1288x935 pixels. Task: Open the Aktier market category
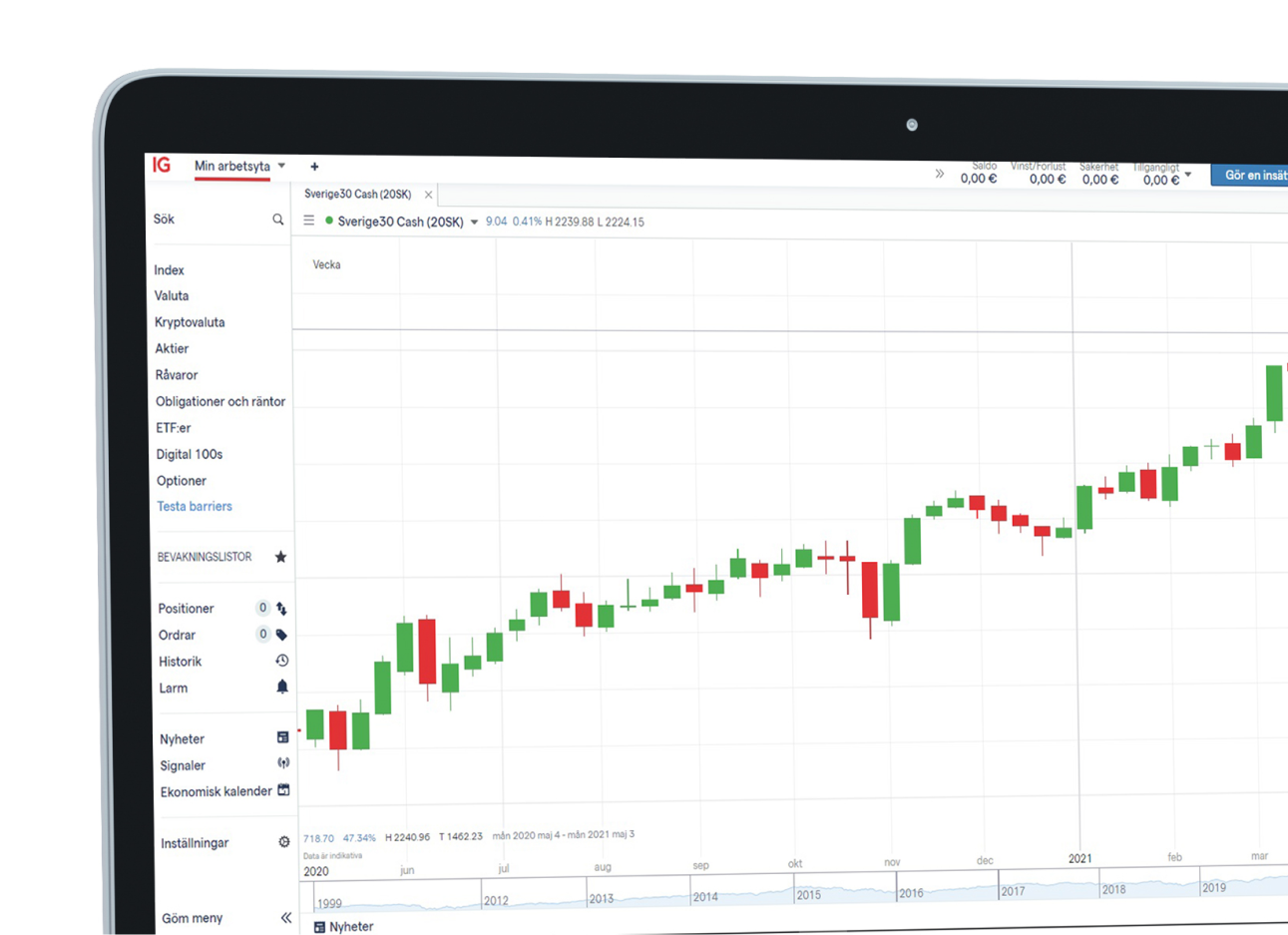pos(172,349)
